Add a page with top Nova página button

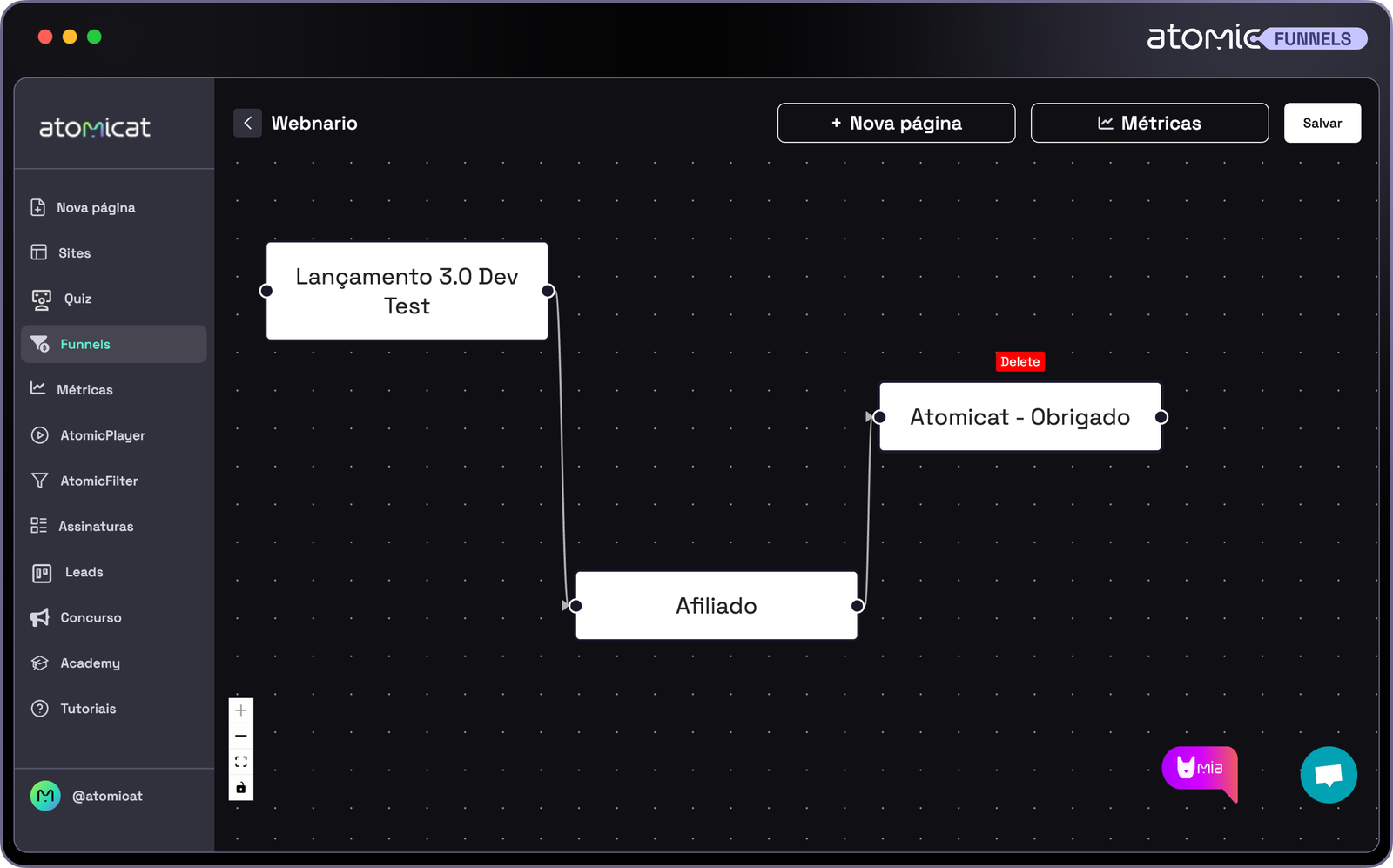(x=896, y=123)
